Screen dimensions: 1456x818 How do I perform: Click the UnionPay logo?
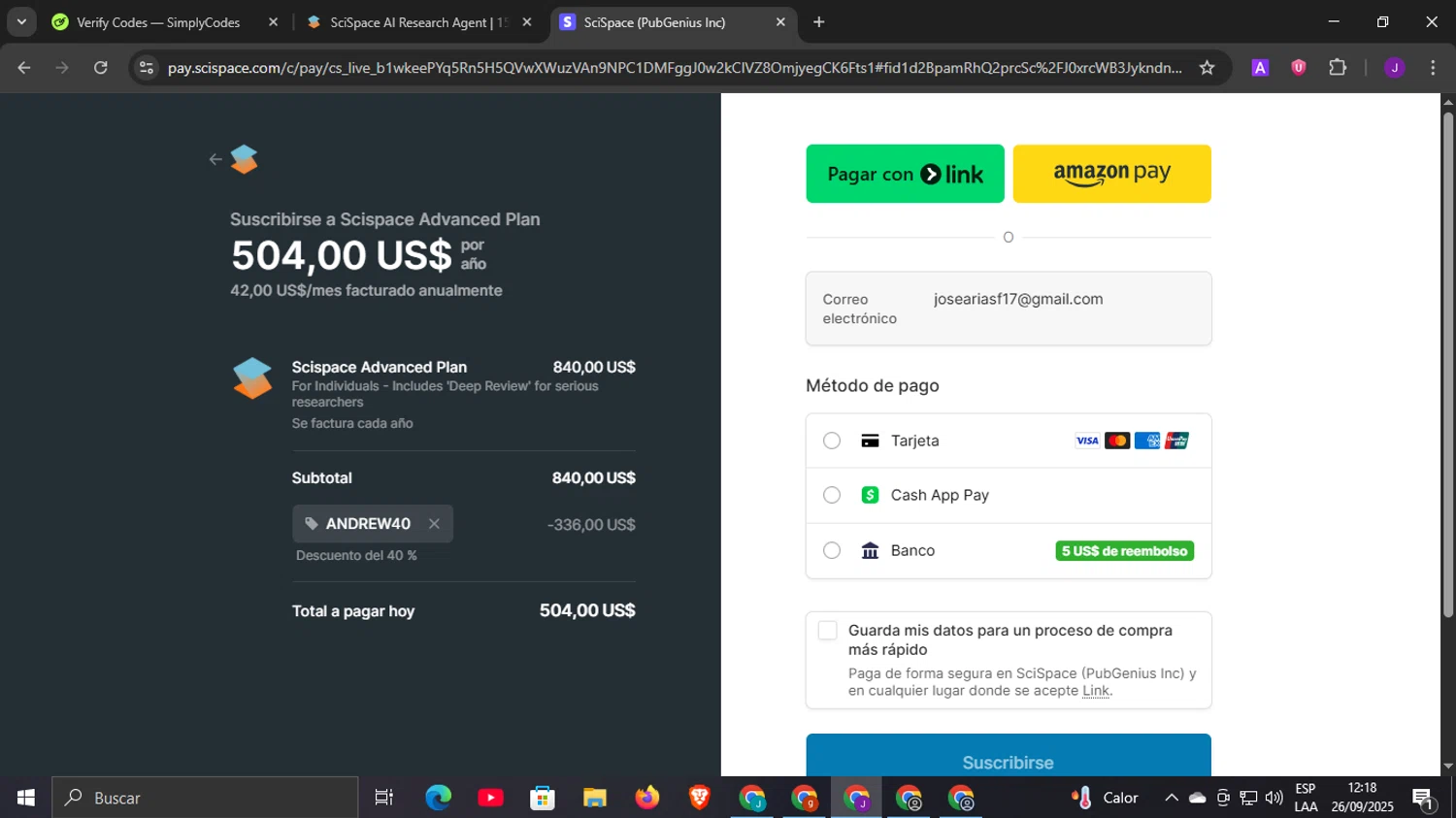pos(1177,441)
